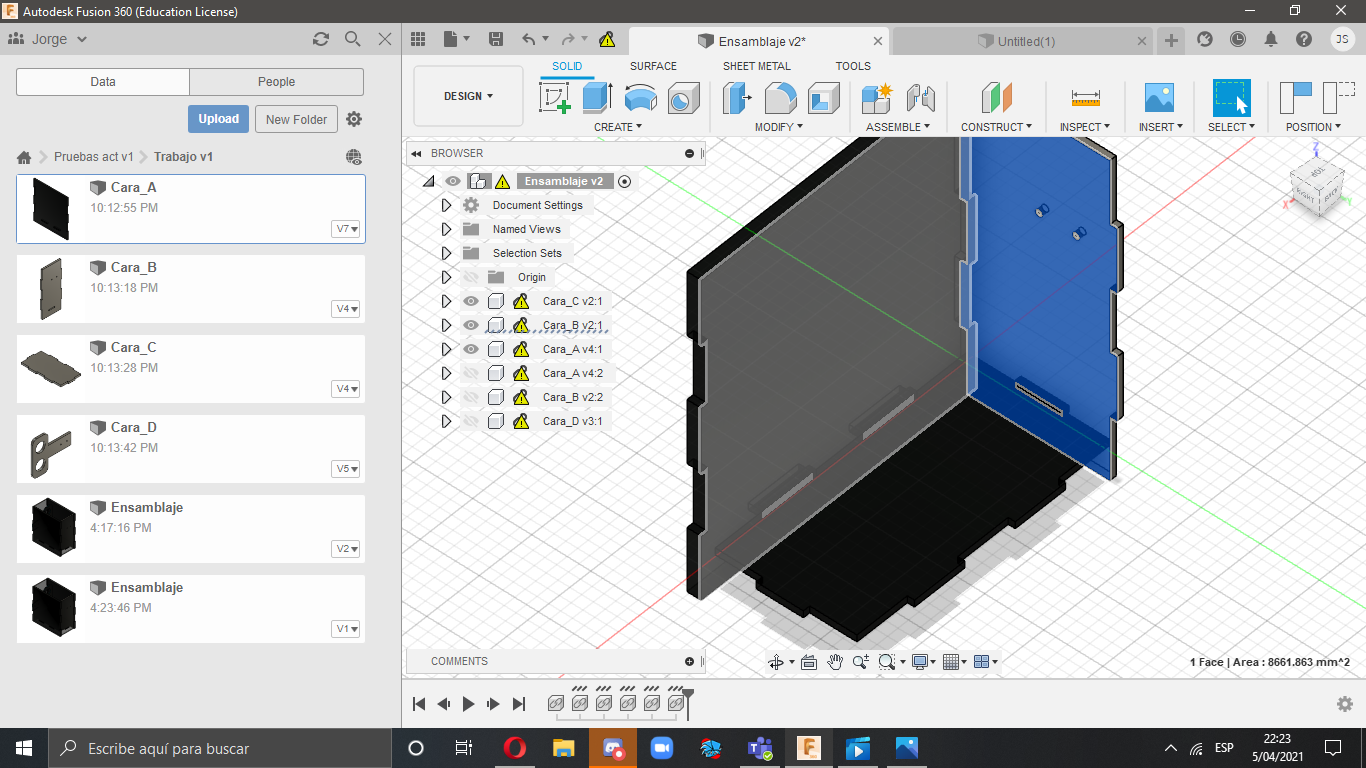This screenshot has height=768, width=1366.
Task: Select the Extrude tool icon
Action: point(597,98)
